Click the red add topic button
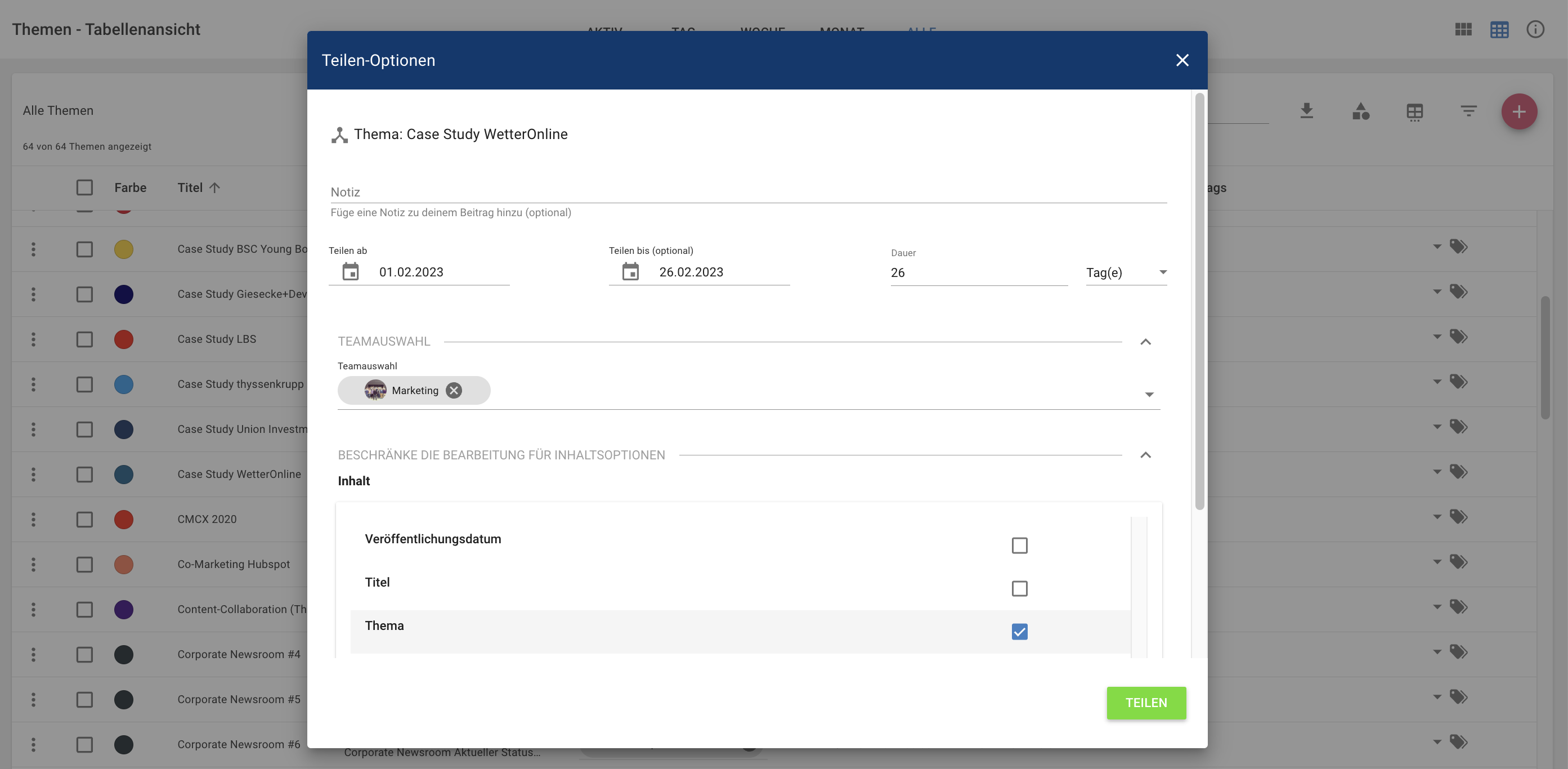 1518,111
